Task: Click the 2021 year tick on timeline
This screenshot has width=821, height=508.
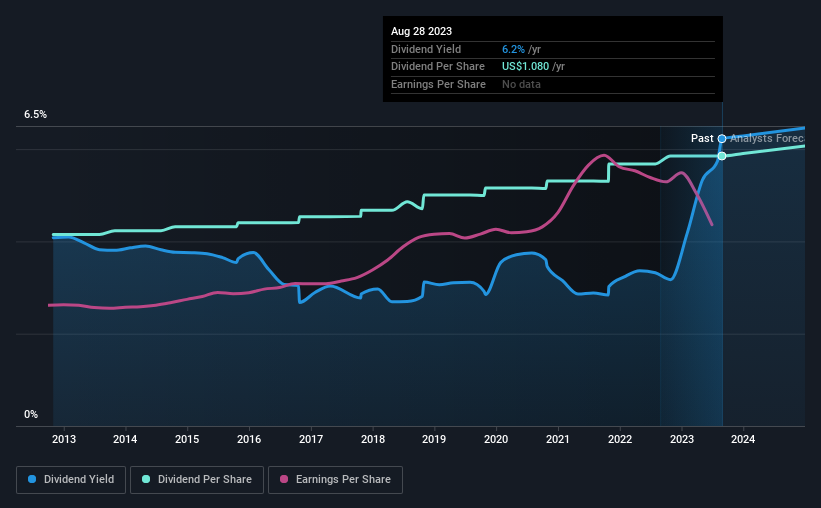Action: (x=558, y=439)
